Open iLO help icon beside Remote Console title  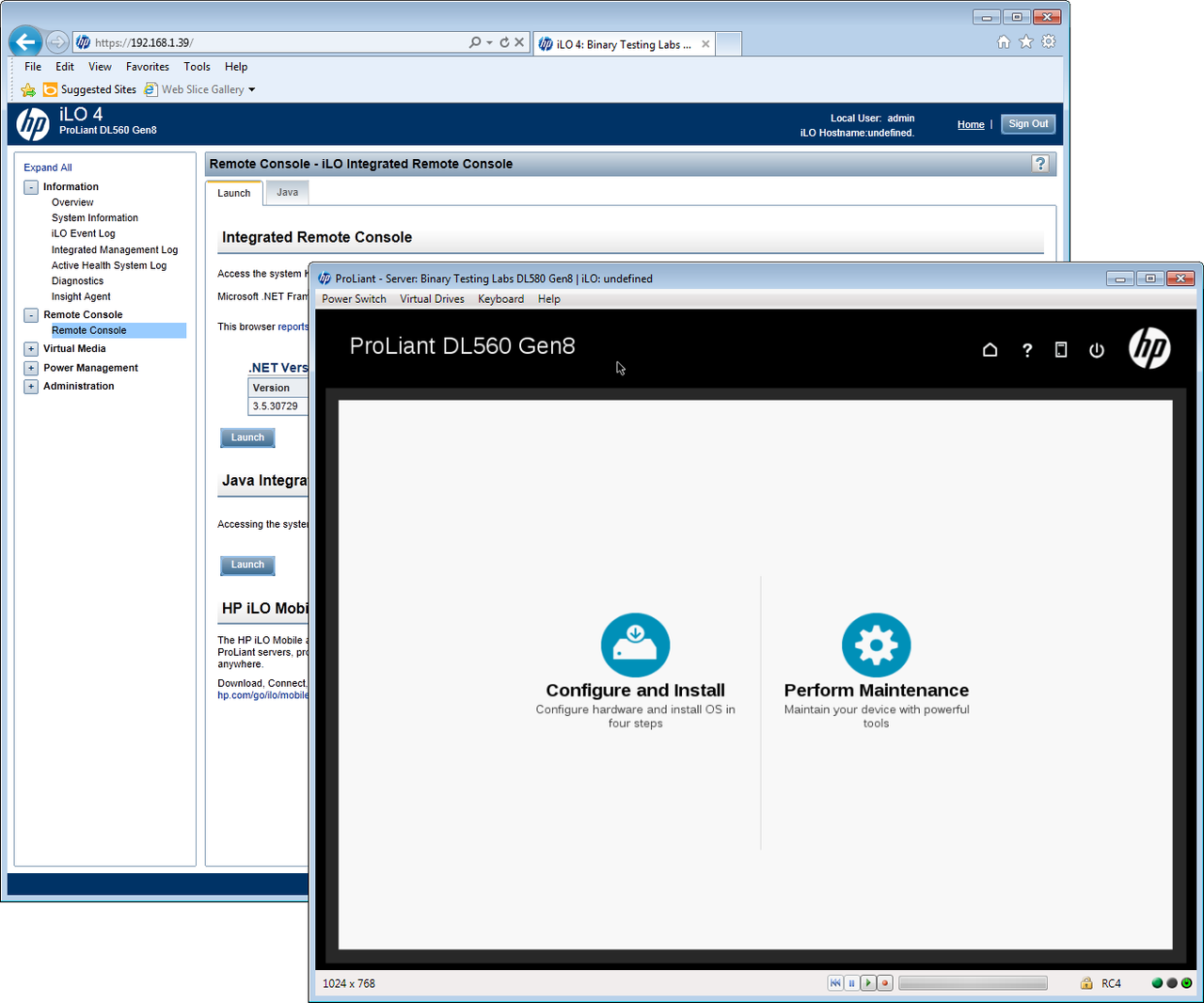pos(1040,164)
